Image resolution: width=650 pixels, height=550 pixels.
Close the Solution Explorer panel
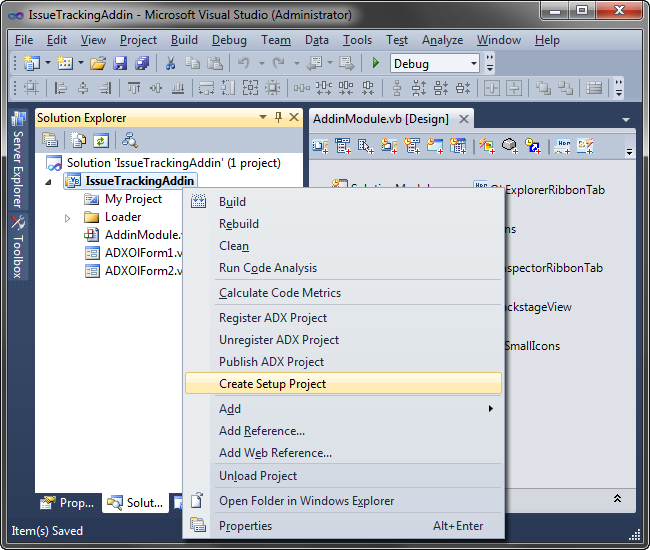coord(294,118)
